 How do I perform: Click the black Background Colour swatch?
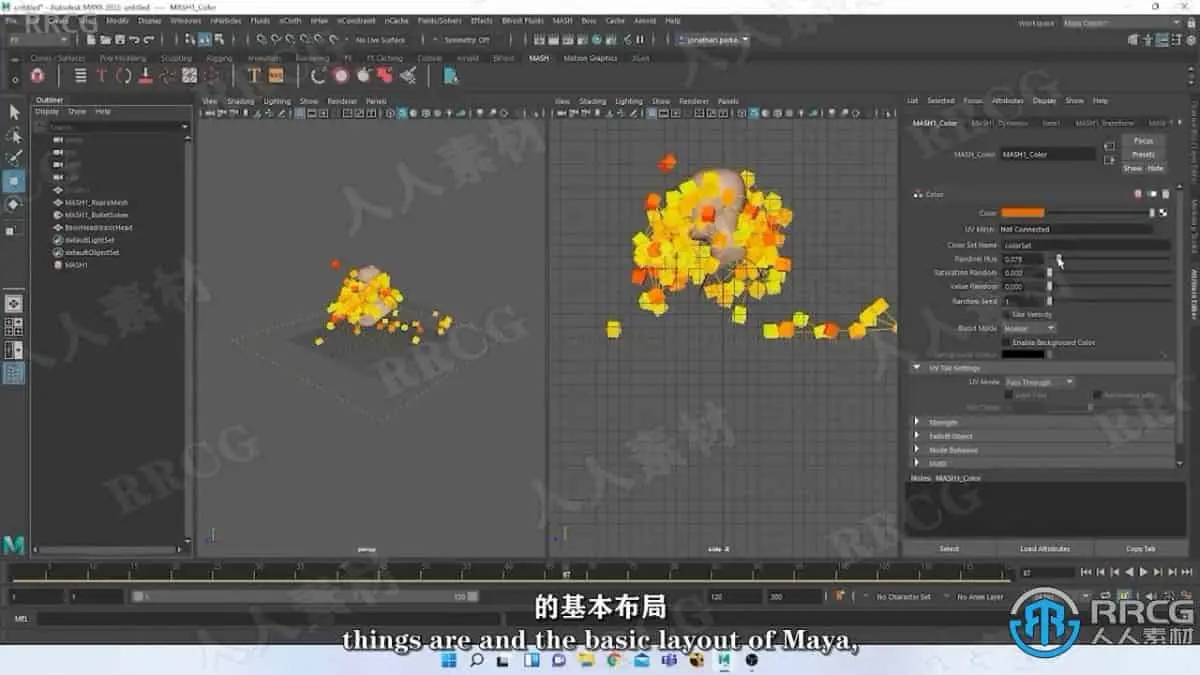[x=1023, y=354]
